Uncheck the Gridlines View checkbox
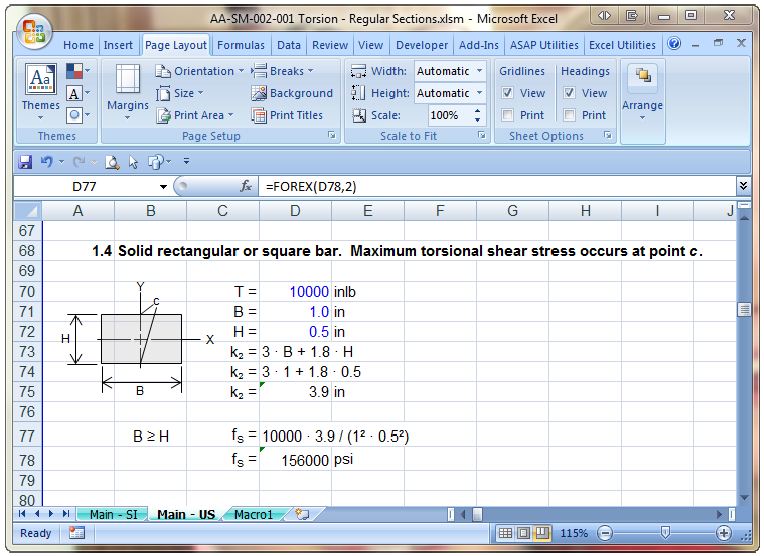Screen dimensions: 764x556 pos(508,93)
